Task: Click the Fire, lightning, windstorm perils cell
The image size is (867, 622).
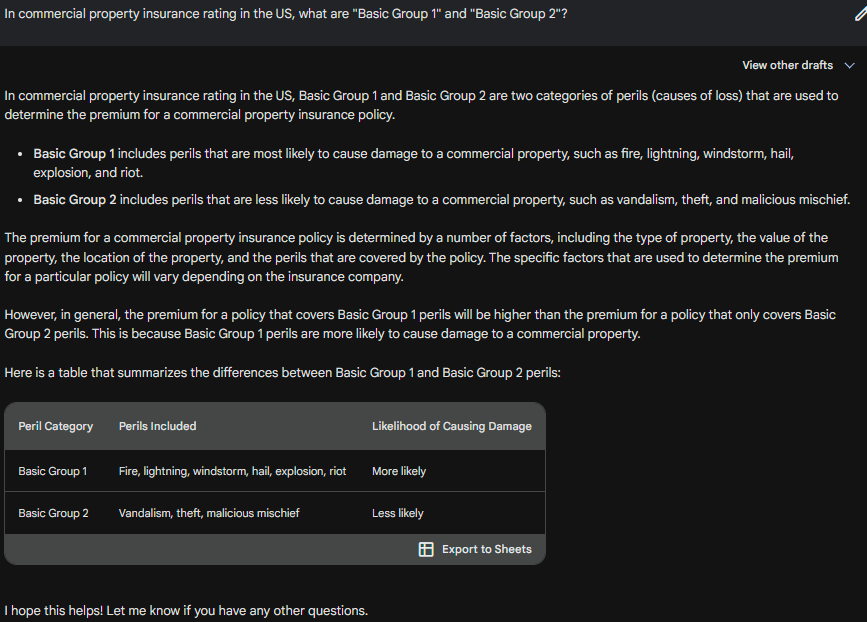Action: [x=232, y=471]
